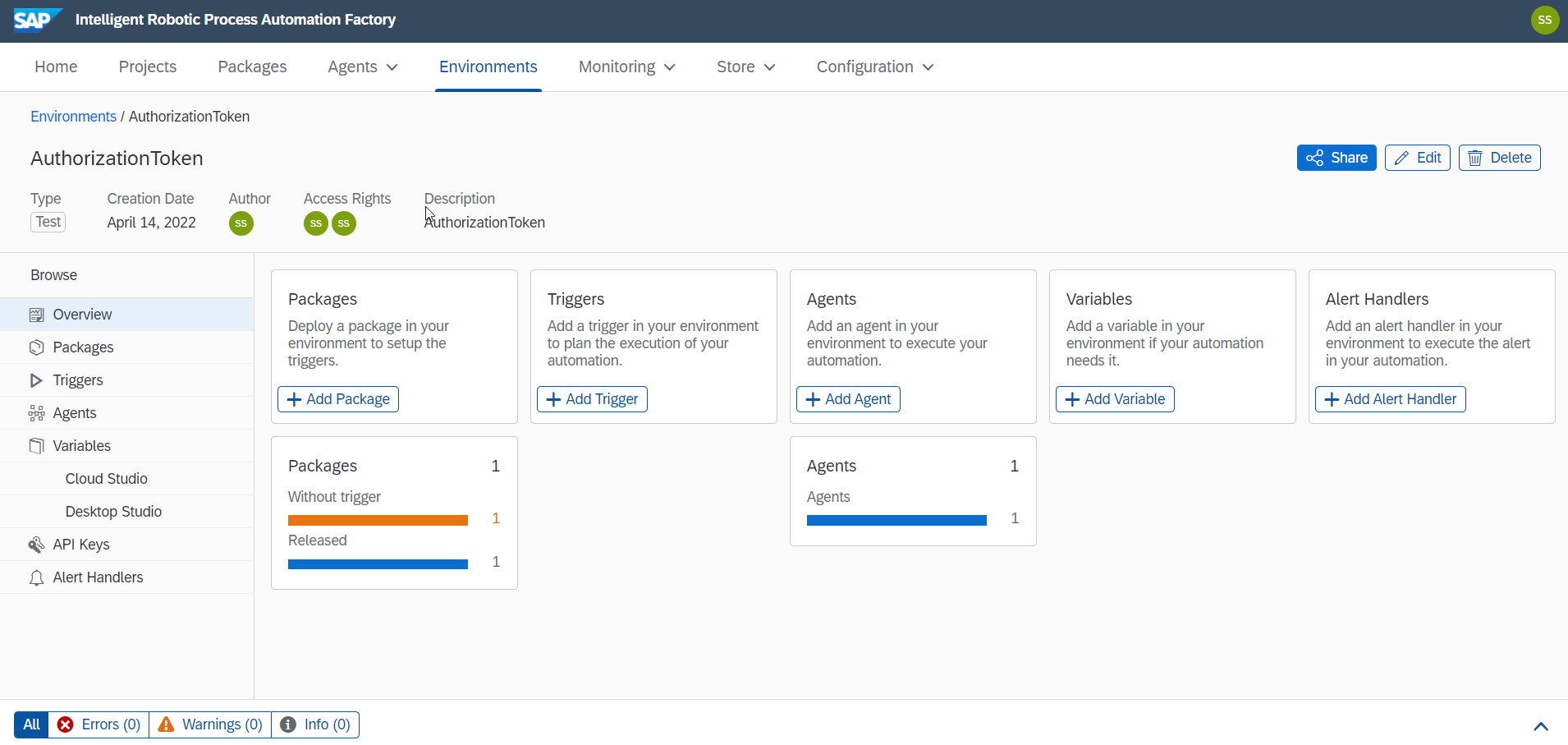Click plus icon on Add Agent
This screenshot has height=745, width=1568.
813,399
